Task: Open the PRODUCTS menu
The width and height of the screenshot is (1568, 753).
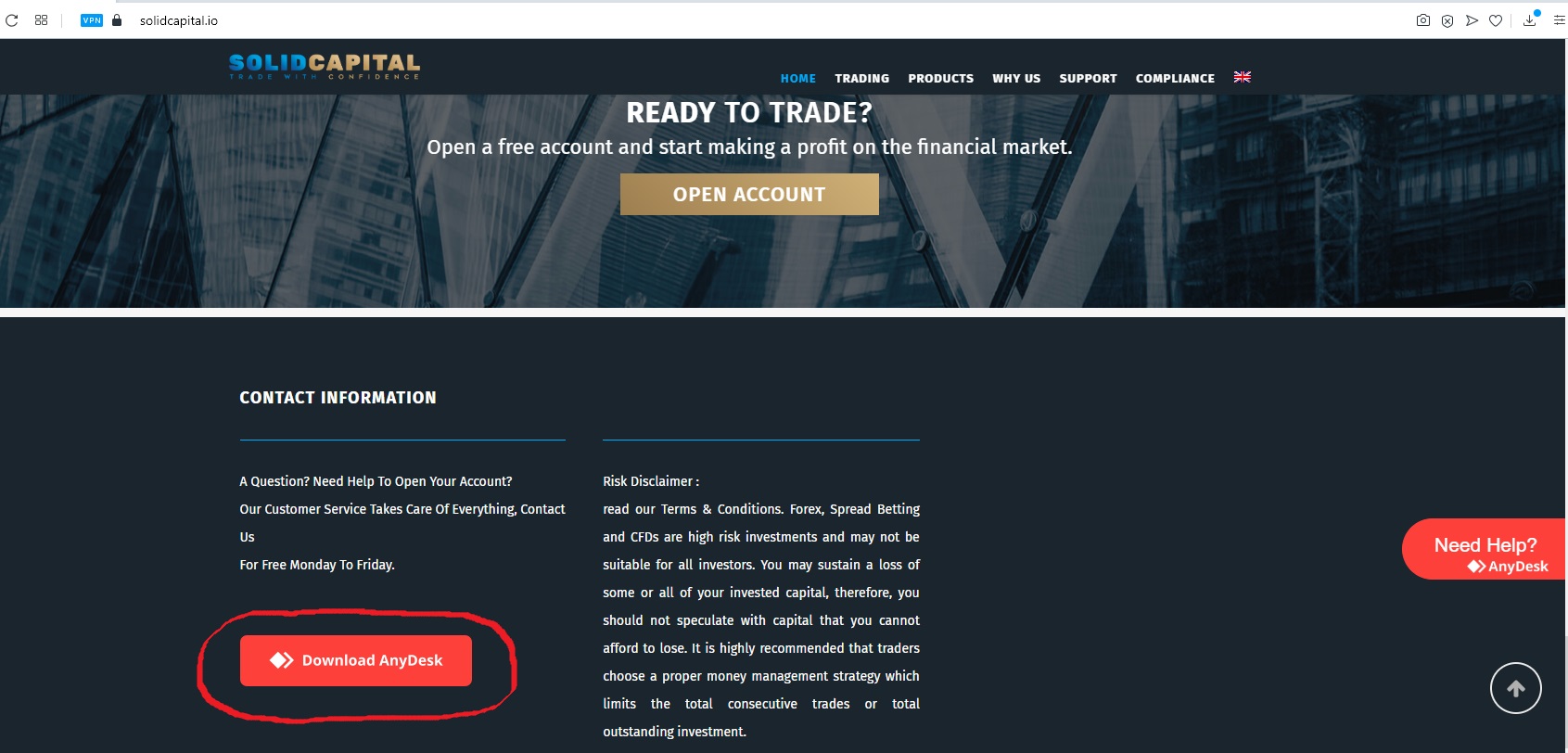Action: [x=940, y=79]
